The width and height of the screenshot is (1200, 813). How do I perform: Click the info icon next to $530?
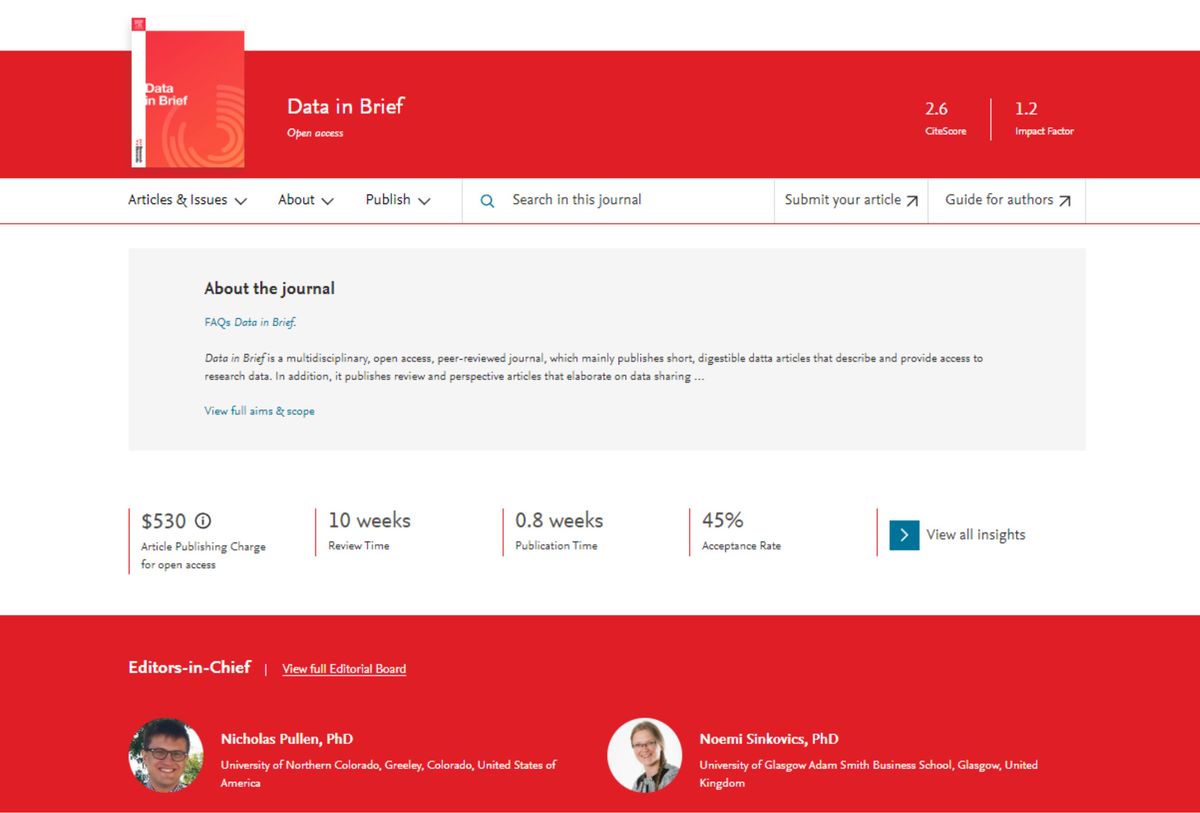click(x=203, y=521)
